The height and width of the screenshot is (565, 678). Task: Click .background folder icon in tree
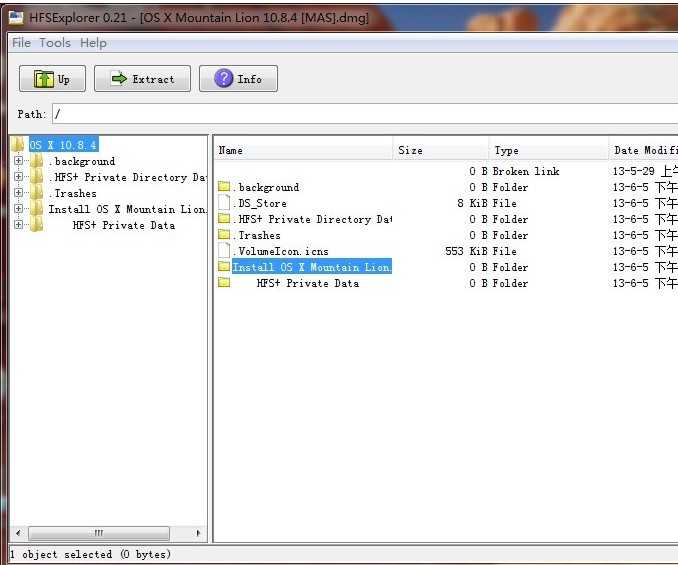37,160
